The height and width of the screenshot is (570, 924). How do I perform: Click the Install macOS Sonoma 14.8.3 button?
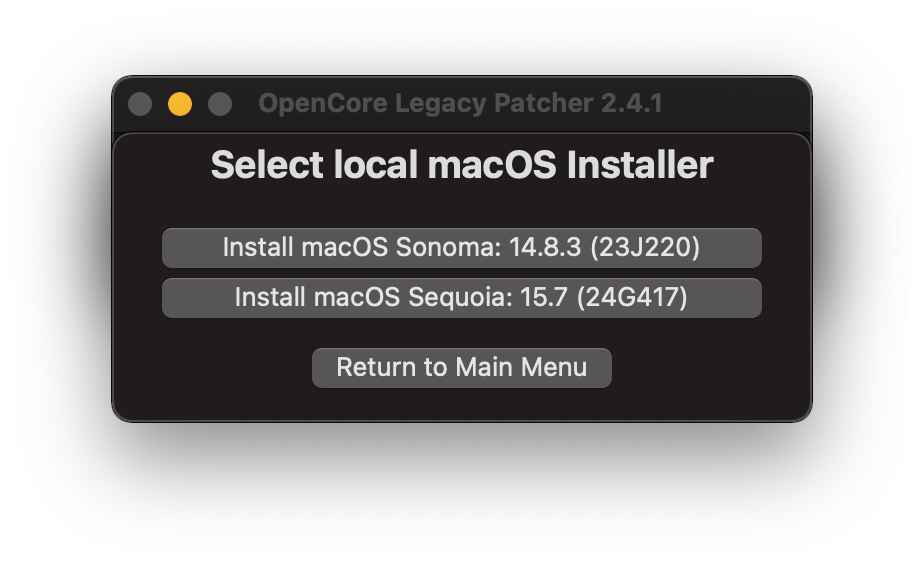461,248
